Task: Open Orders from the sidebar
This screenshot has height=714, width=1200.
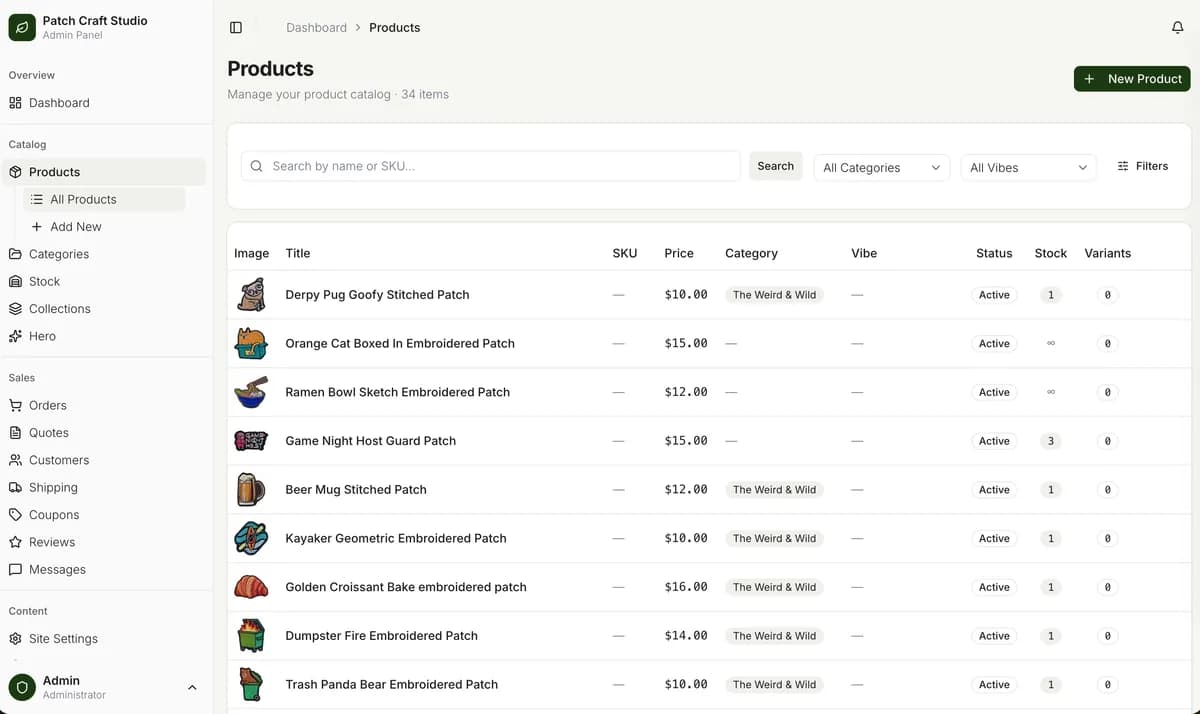Action: (x=47, y=405)
